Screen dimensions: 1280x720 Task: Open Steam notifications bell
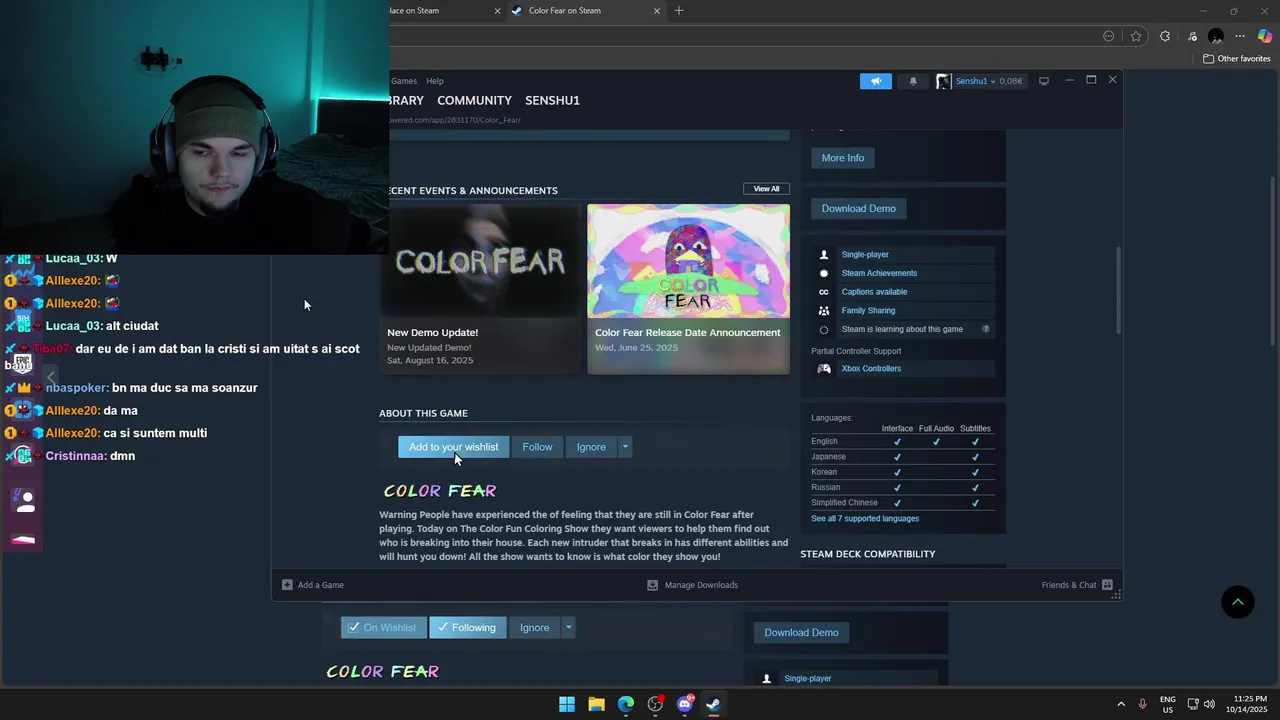coord(913,81)
